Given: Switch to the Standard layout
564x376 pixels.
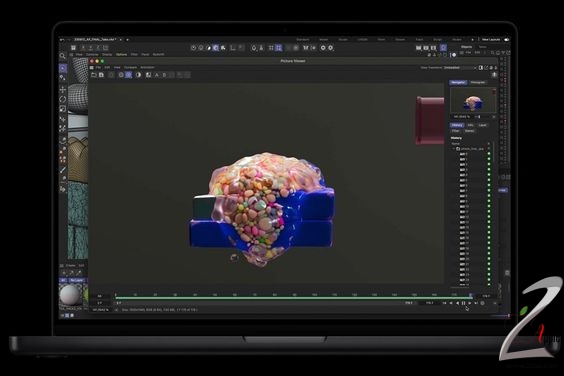Looking at the screenshot, I should point(303,40).
